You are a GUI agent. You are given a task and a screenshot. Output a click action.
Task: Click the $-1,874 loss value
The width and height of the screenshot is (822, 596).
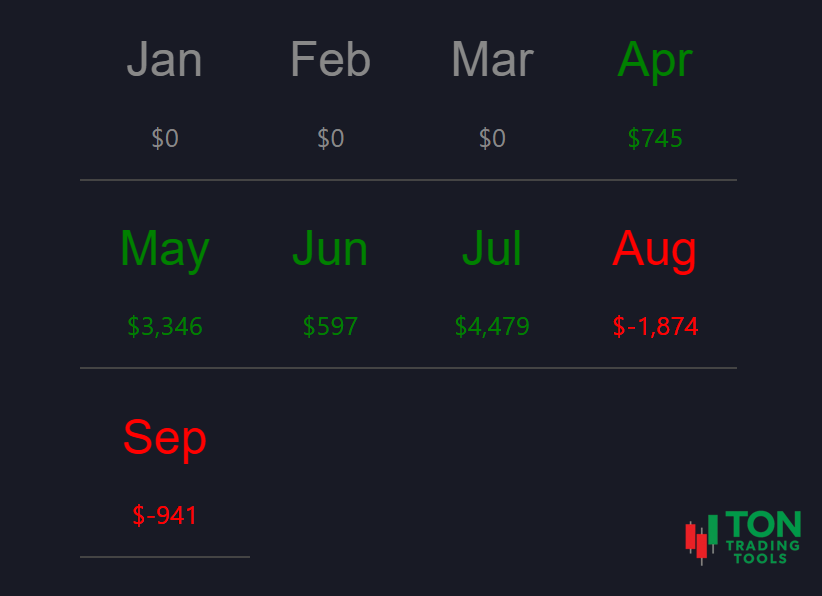click(x=655, y=327)
